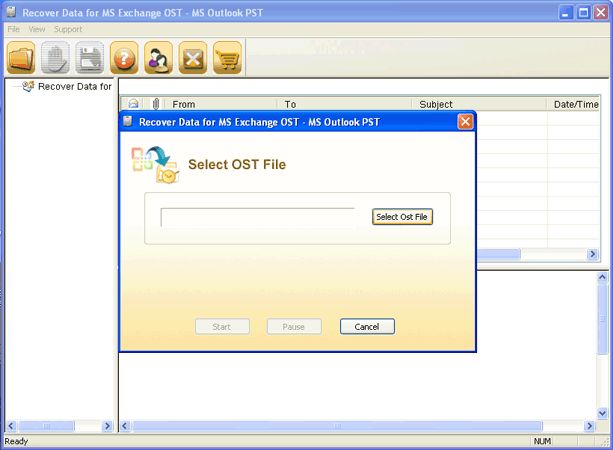Click the Select Ost File button
This screenshot has height=450, width=613.
(402, 217)
